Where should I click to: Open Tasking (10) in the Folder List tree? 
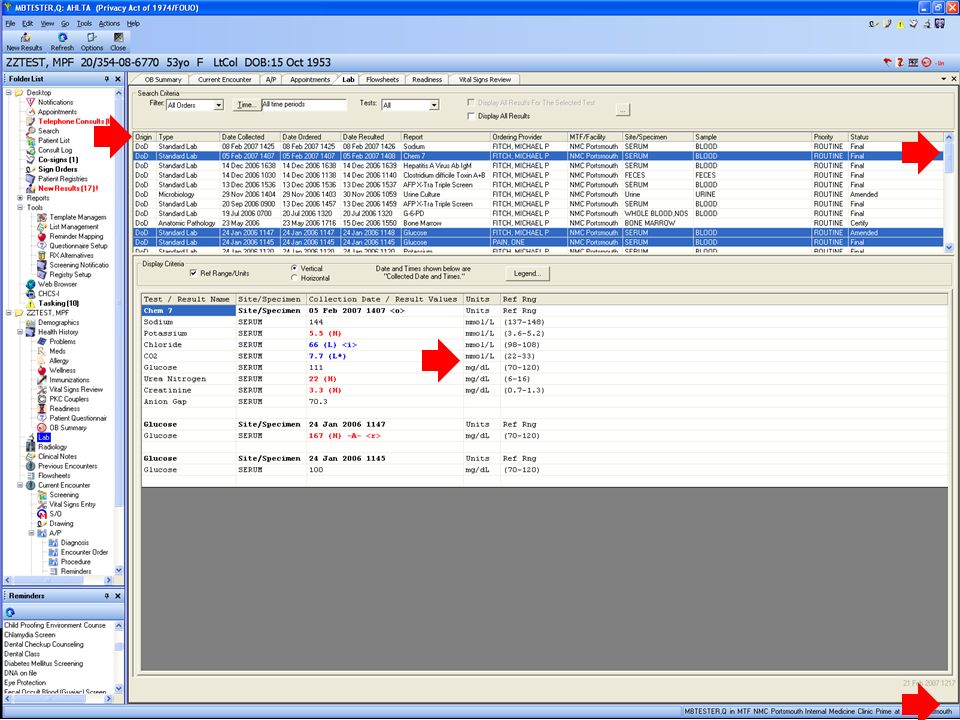coord(59,303)
